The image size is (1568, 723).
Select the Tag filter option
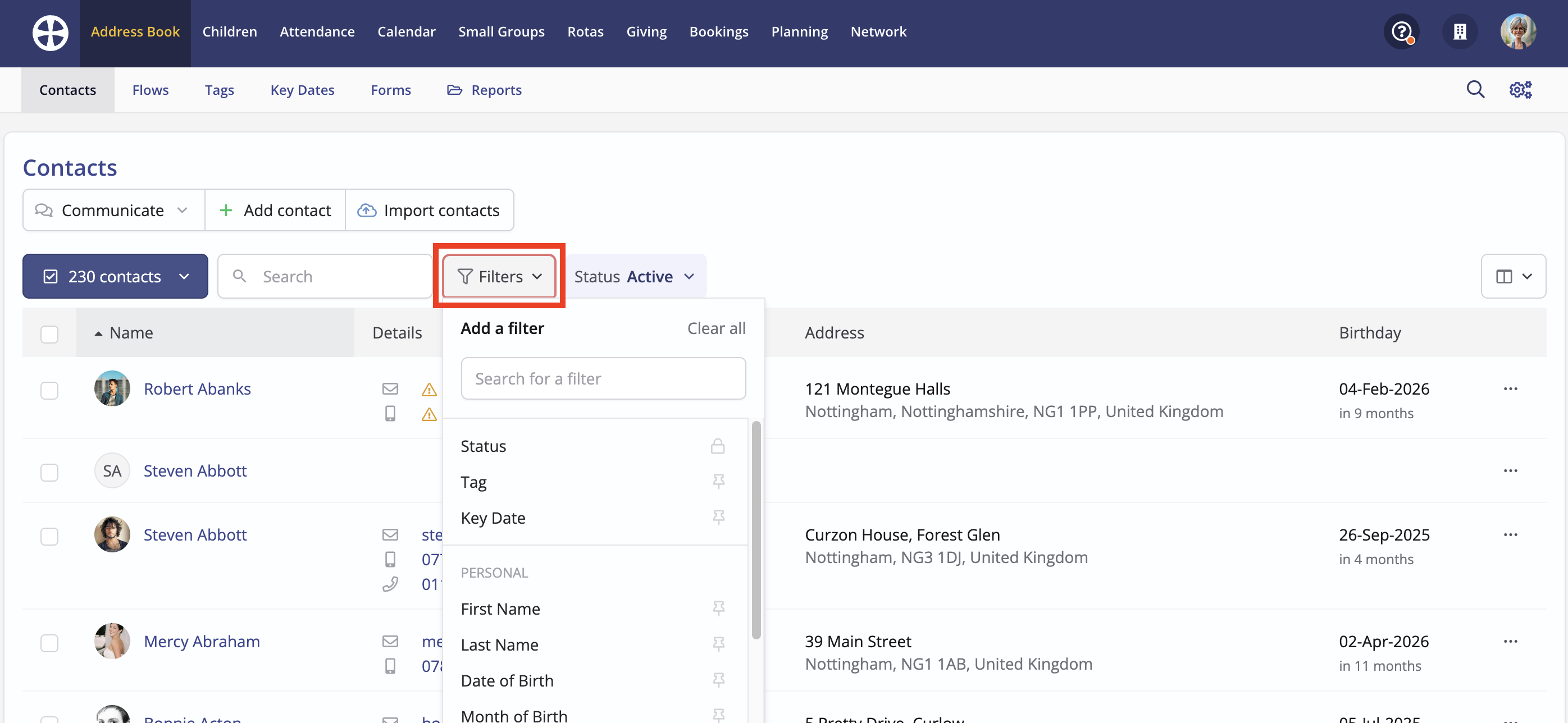(595, 482)
